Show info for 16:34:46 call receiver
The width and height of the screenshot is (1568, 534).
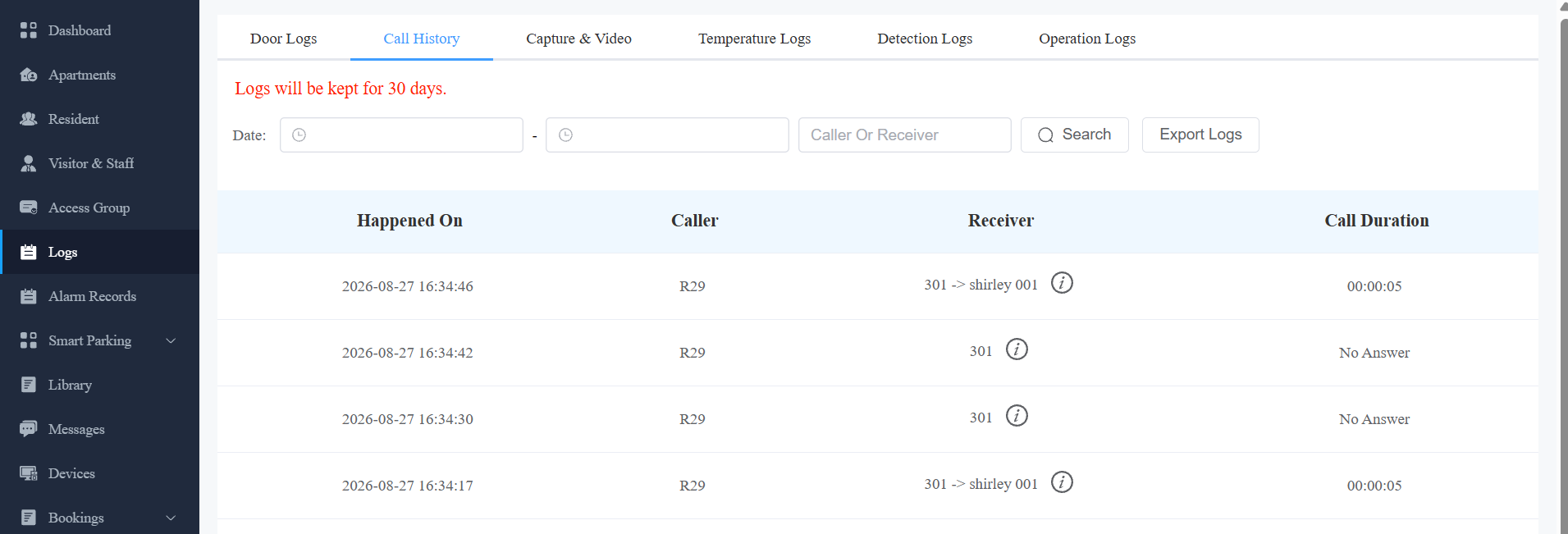[x=1062, y=283]
